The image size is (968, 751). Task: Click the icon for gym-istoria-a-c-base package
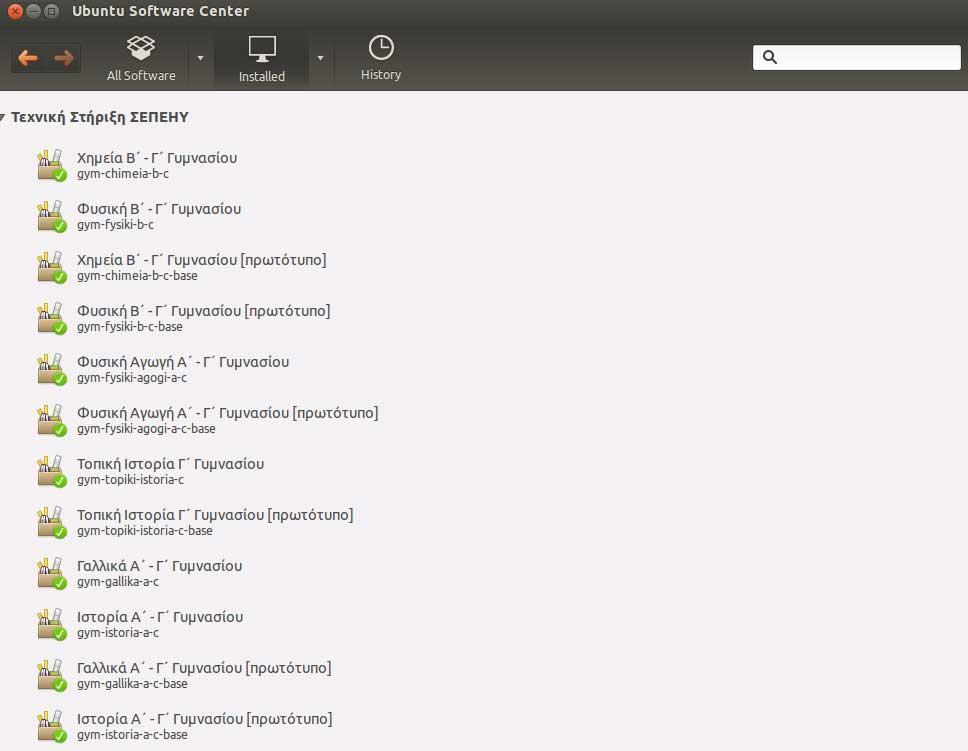[x=51, y=726]
